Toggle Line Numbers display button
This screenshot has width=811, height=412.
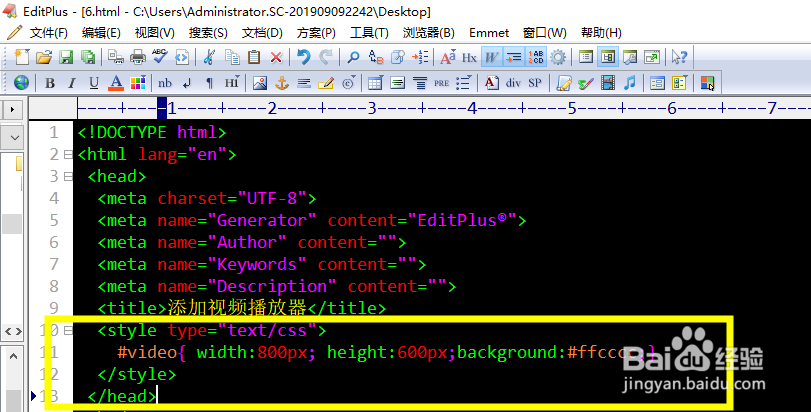tap(536, 56)
